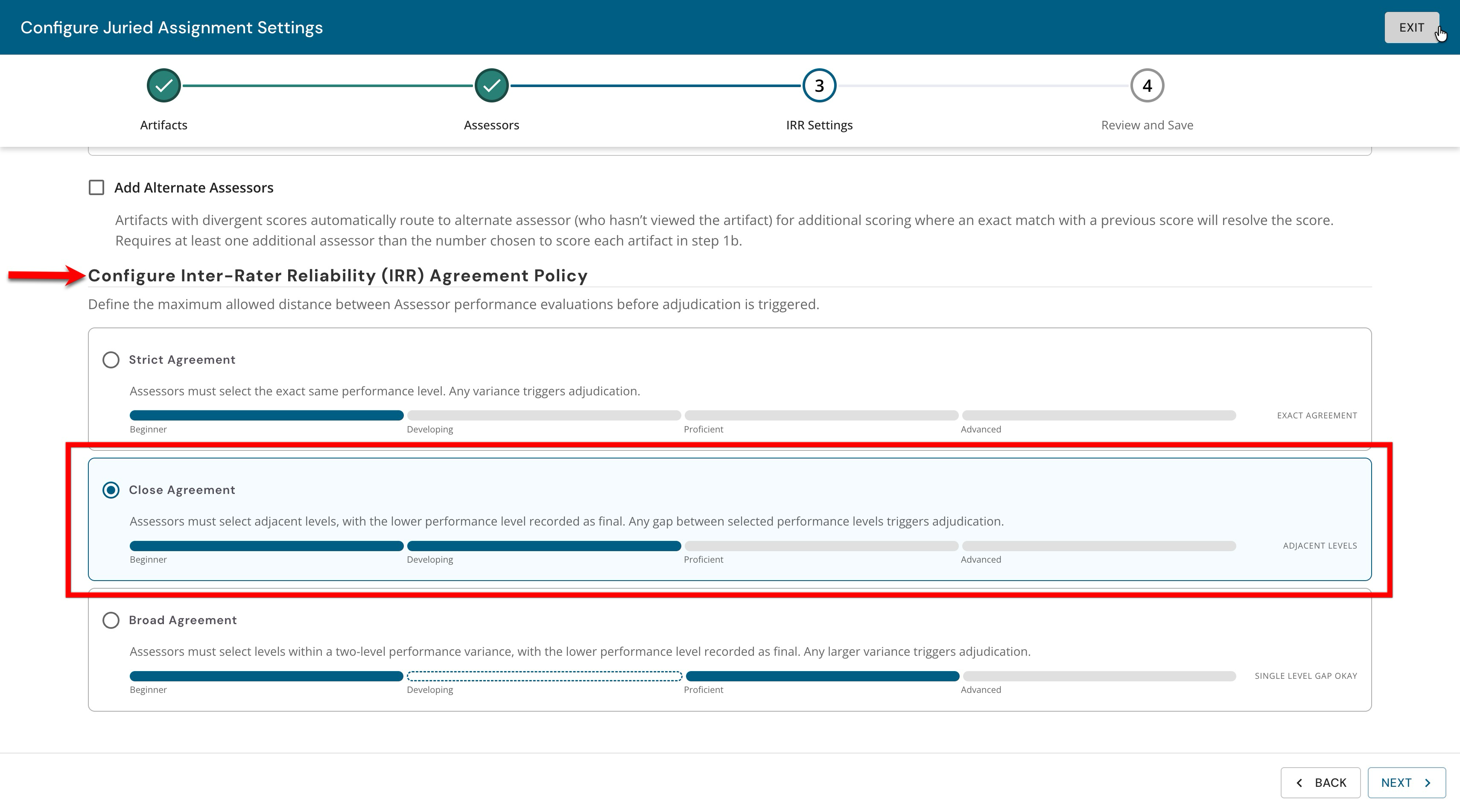The width and height of the screenshot is (1460, 812).
Task: Click the SINGLE LEVEL GAP OKAY label
Action: point(1305,676)
